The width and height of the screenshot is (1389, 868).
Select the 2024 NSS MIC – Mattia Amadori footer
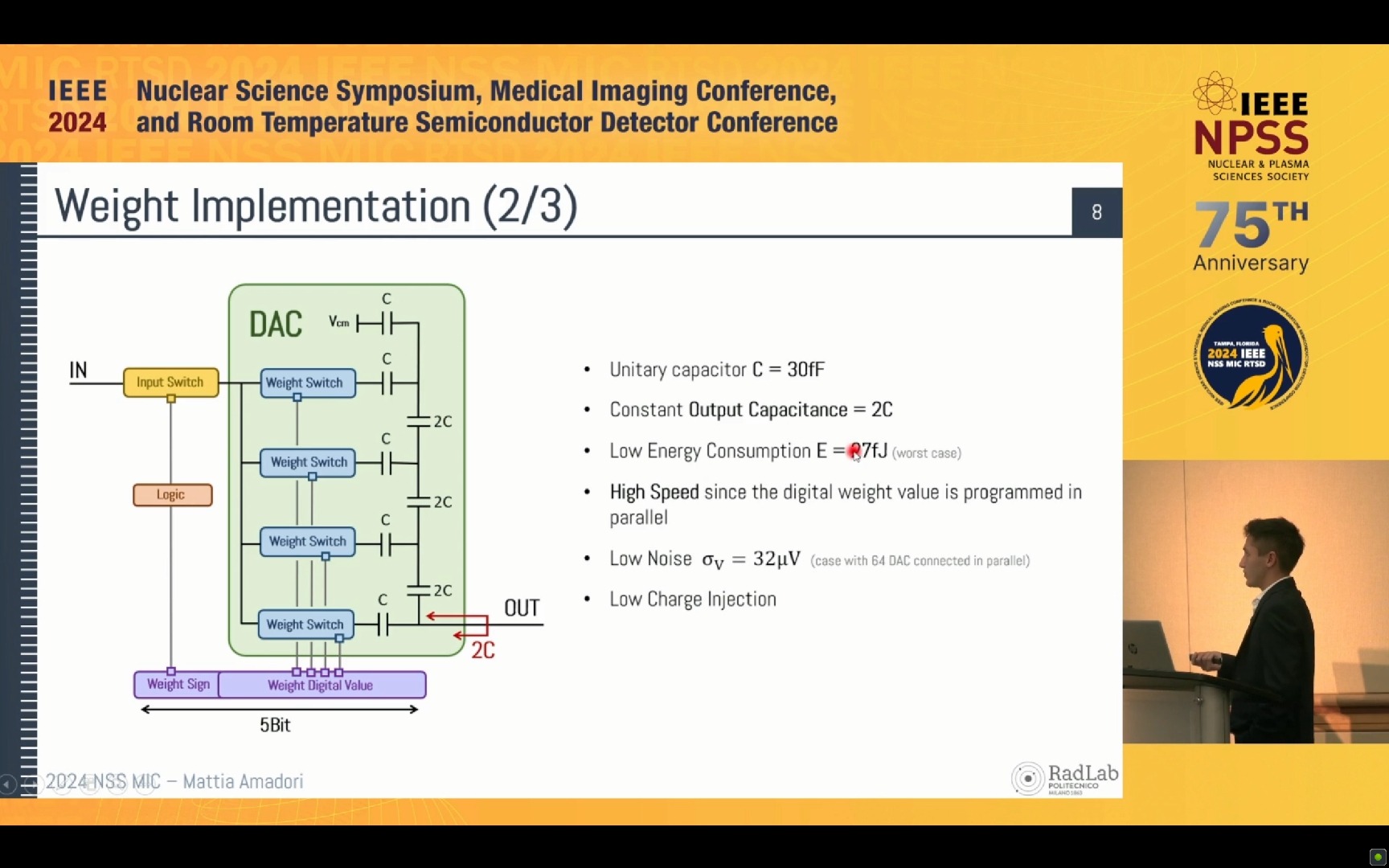click(174, 781)
